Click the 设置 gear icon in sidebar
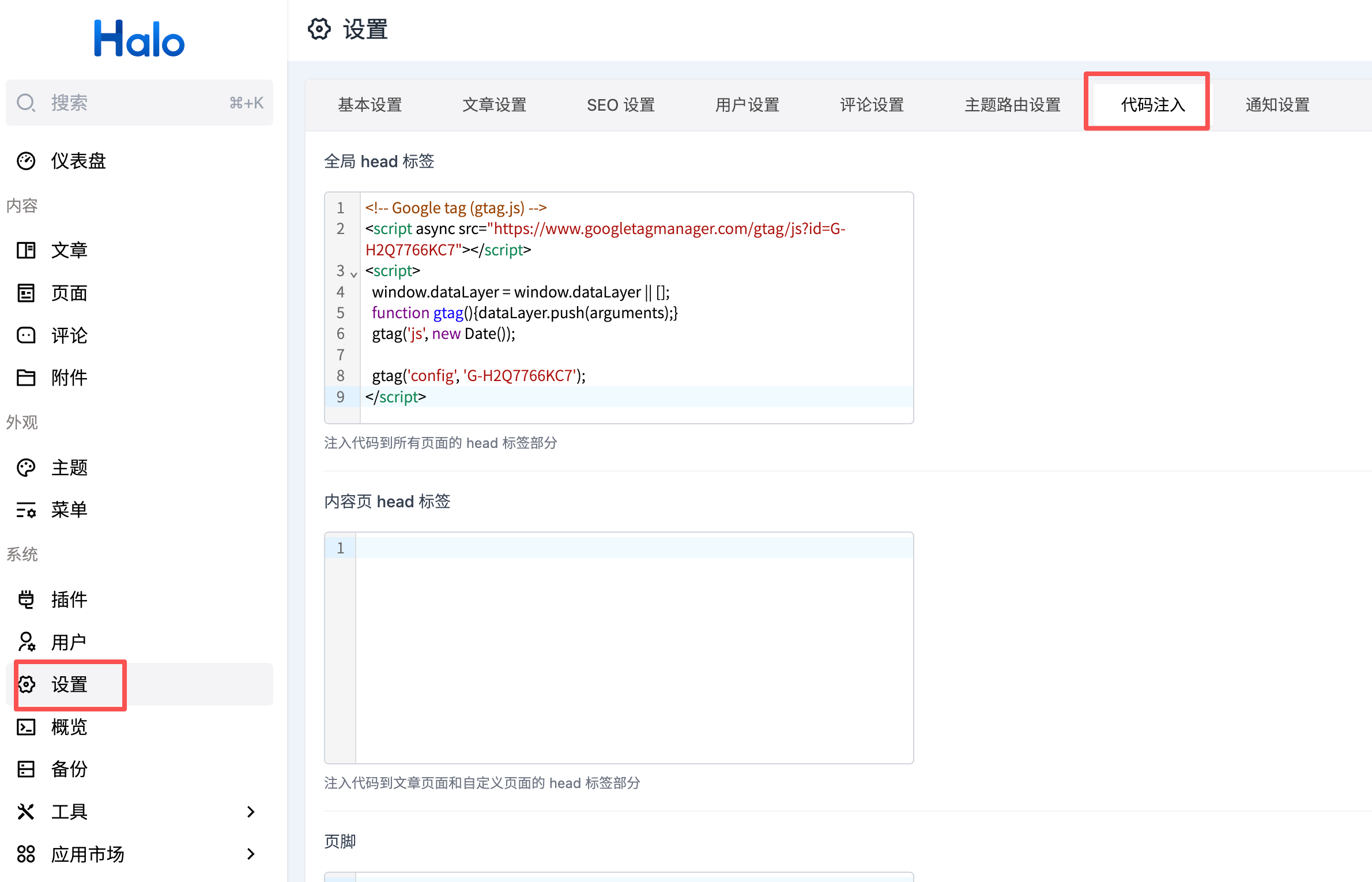Image resolution: width=1372 pixels, height=882 pixels. tap(26, 684)
